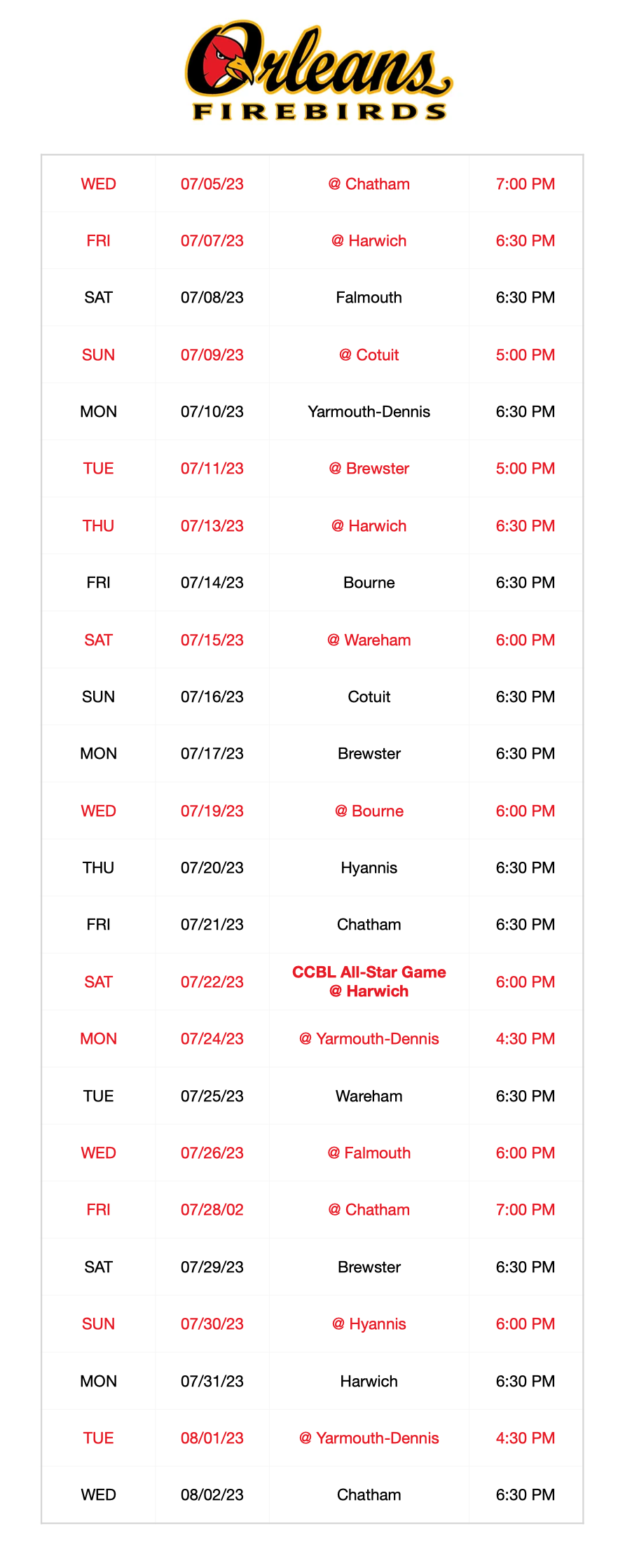Click the final Chatham game on 08/02/23
Screen dimensions: 618x1568
313,1494
